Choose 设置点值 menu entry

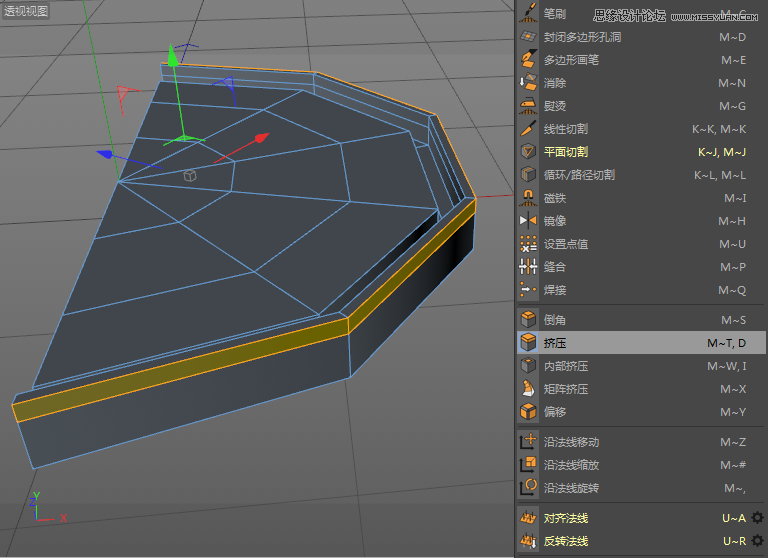click(x=642, y=244)
